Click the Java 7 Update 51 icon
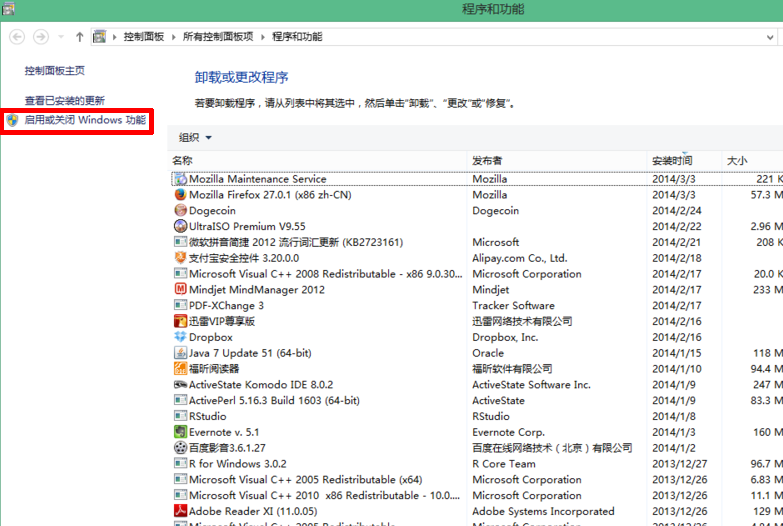783x526 pixels. click(x=180, y=353)
